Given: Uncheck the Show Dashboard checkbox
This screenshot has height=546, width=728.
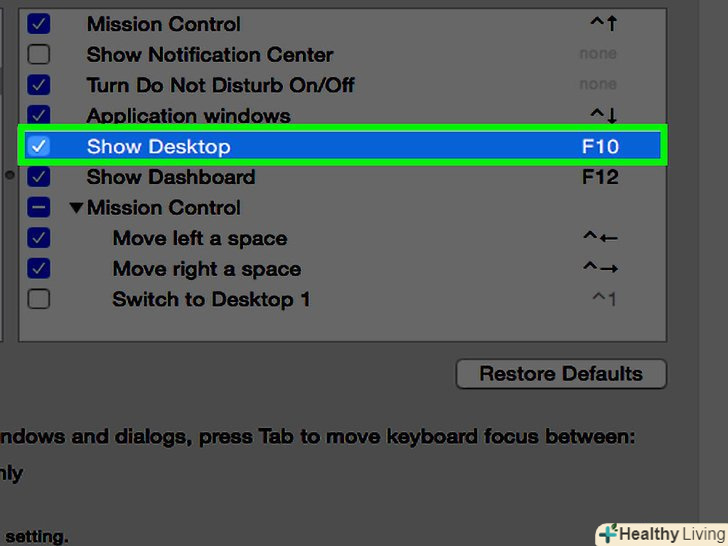Looking at the screenshot, I should [39, 177].
